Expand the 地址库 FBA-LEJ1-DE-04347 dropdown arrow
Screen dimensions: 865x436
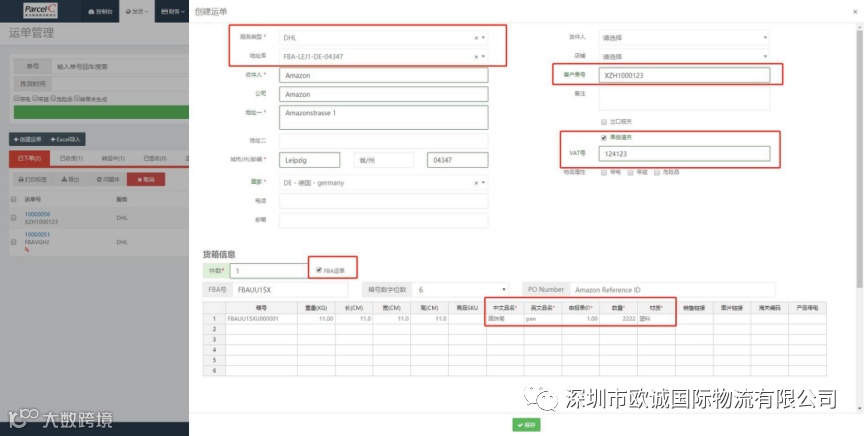483,57
